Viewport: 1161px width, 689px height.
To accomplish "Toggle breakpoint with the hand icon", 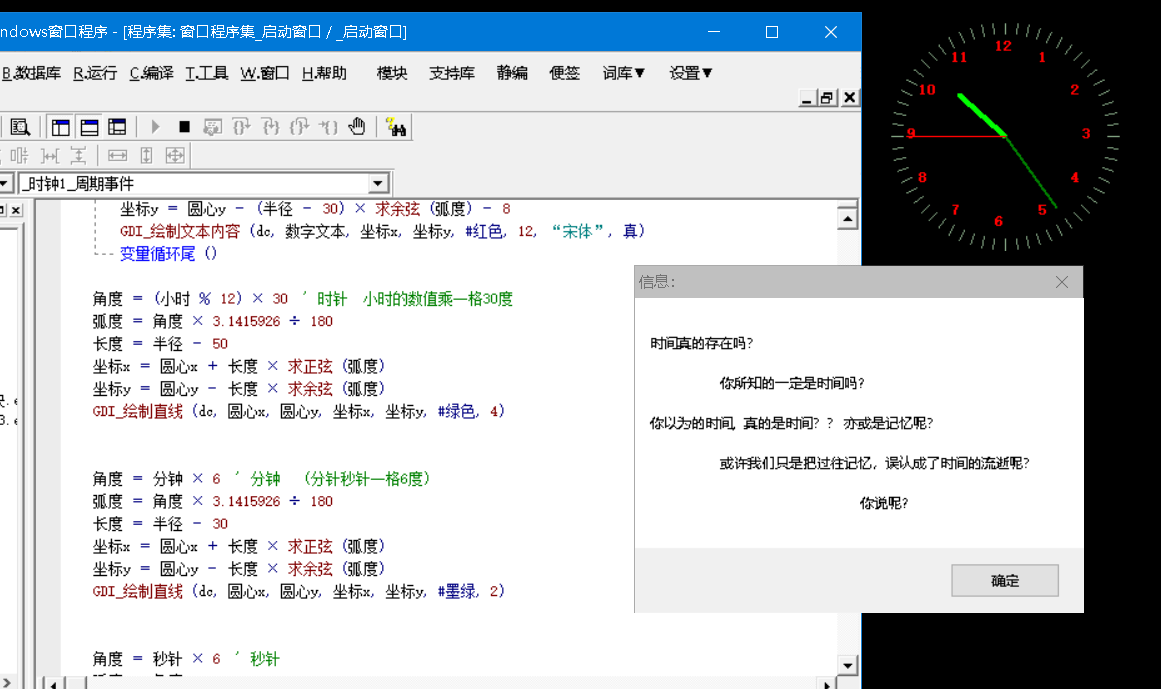I will coord(357,127).
